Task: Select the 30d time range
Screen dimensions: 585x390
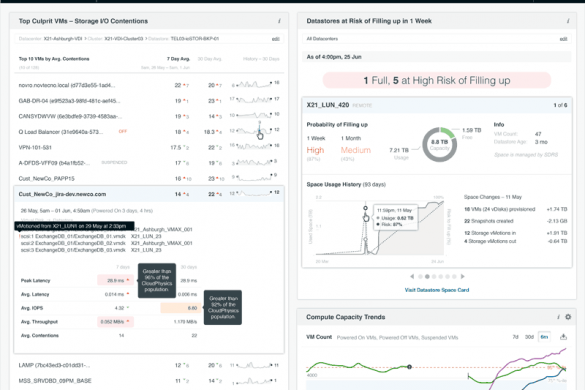Action: pyautogui.click(x=529, y=337)
